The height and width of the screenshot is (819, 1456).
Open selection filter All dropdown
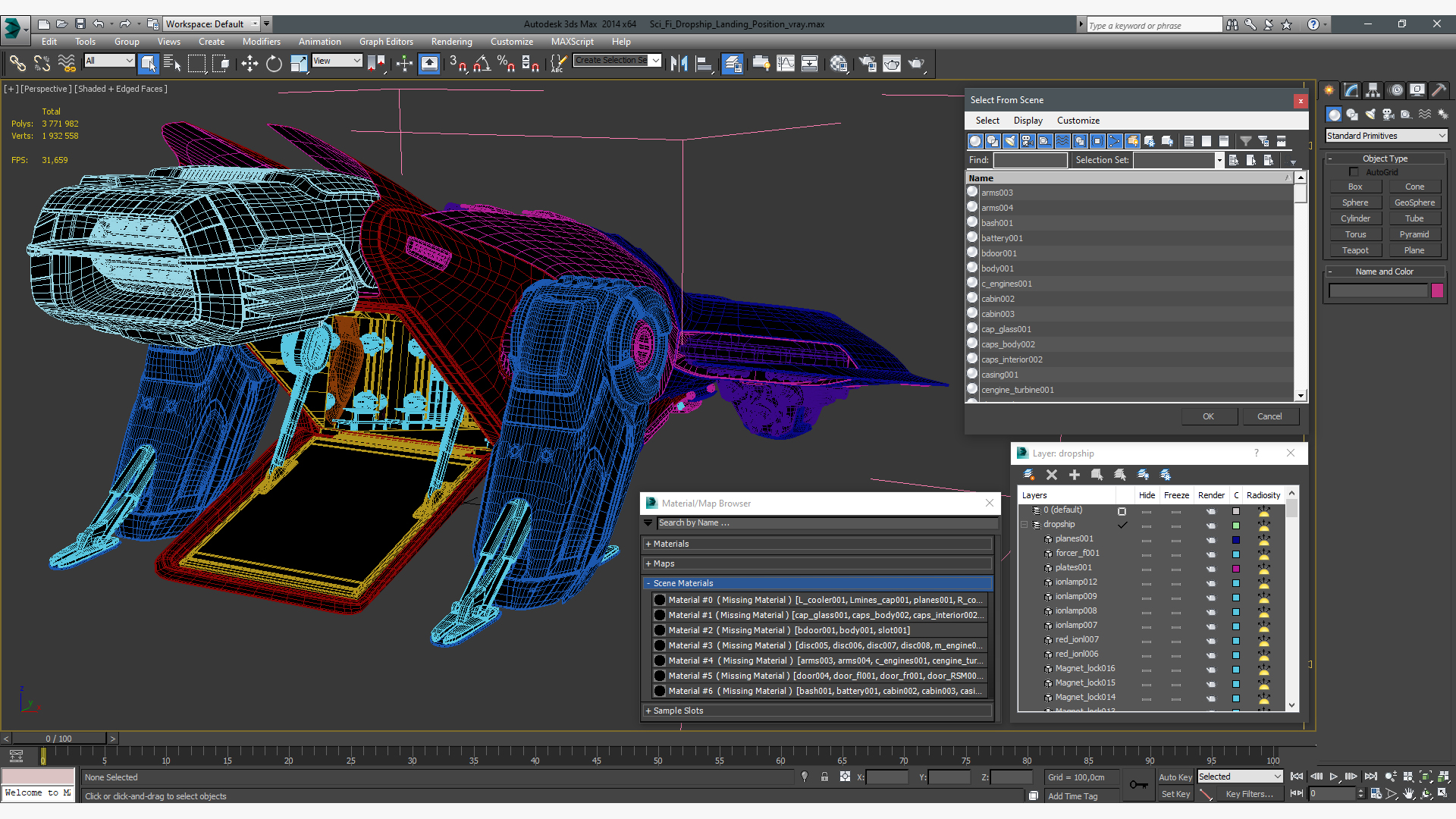[x=109, y=61]
